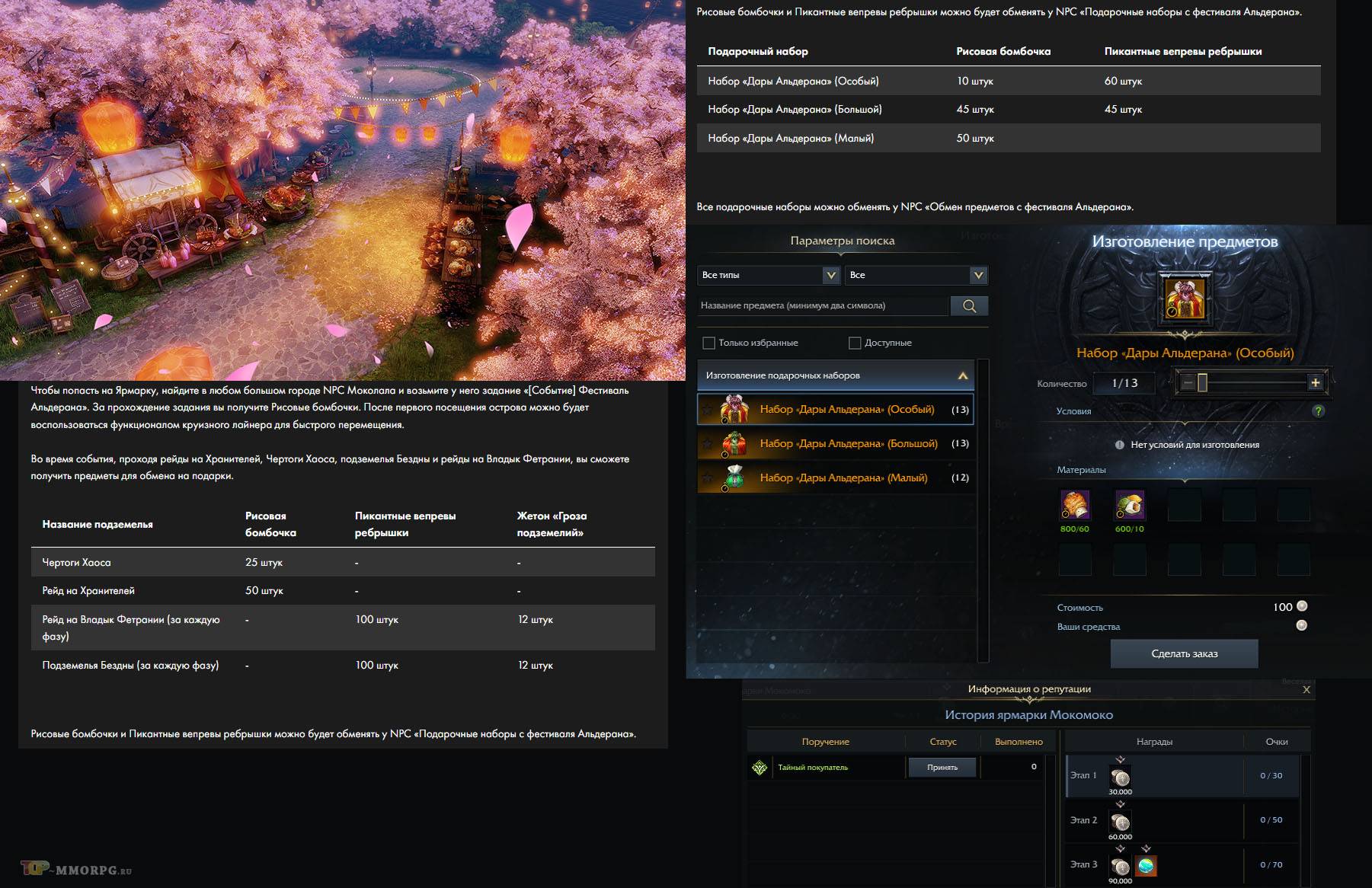Viewport: 1372px width, 888px height.
Task: Click the 'Рейд на Хранителей' table row
Action: 343,590
